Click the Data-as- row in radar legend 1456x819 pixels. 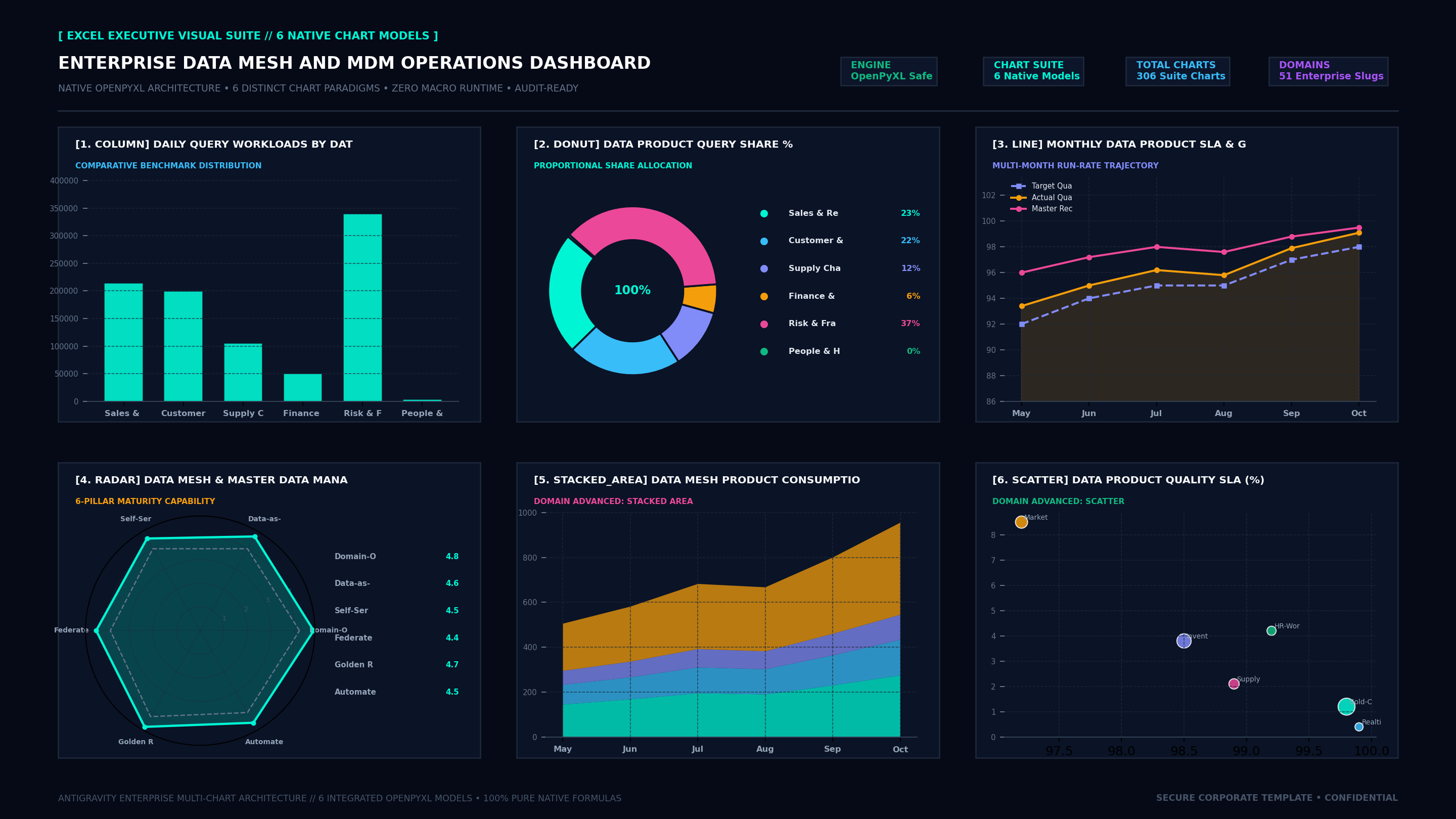click(x=397, y=583)
